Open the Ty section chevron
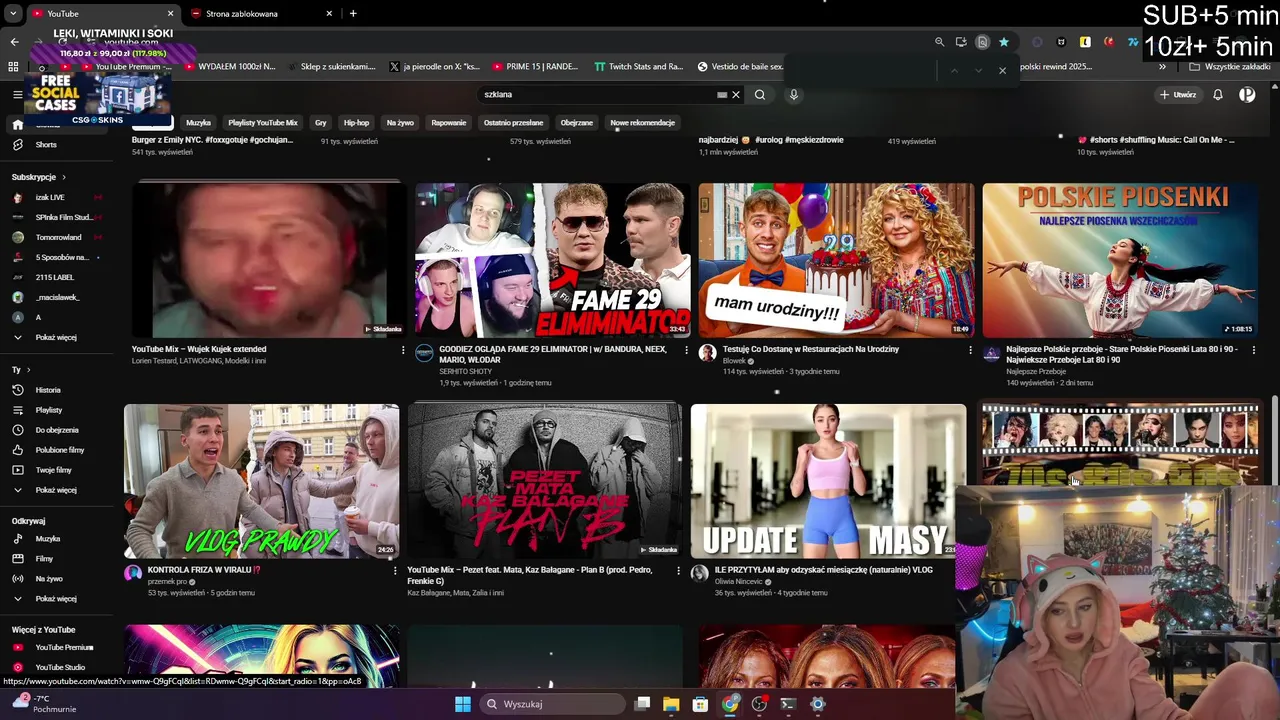 pos(27,370)
